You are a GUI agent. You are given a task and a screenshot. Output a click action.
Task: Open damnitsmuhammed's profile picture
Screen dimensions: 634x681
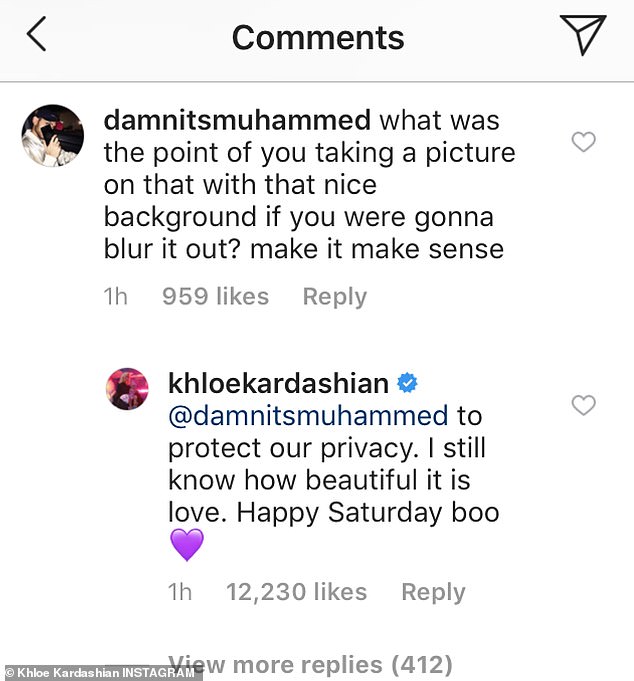(52, 135)
